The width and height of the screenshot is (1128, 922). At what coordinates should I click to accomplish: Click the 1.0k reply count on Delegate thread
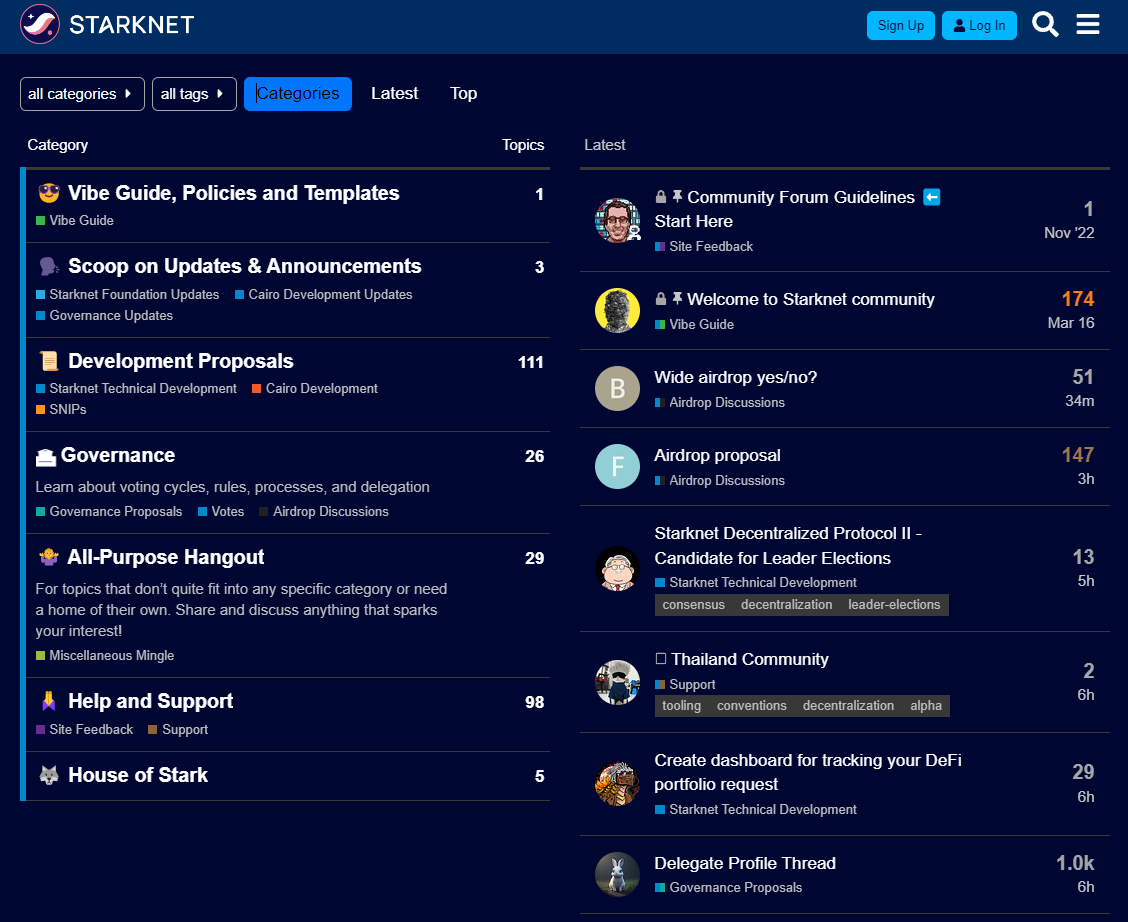pos(1075,863)
